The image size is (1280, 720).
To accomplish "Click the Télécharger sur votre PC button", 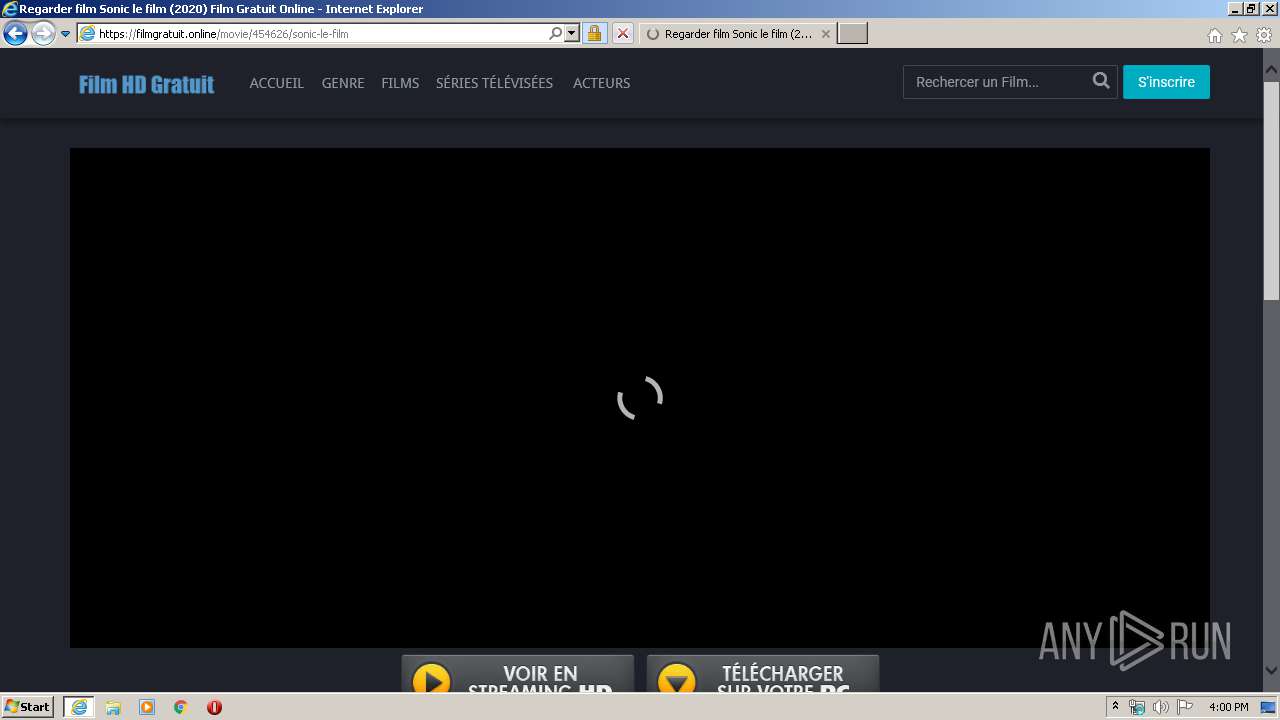I will (x=763, y=674).
